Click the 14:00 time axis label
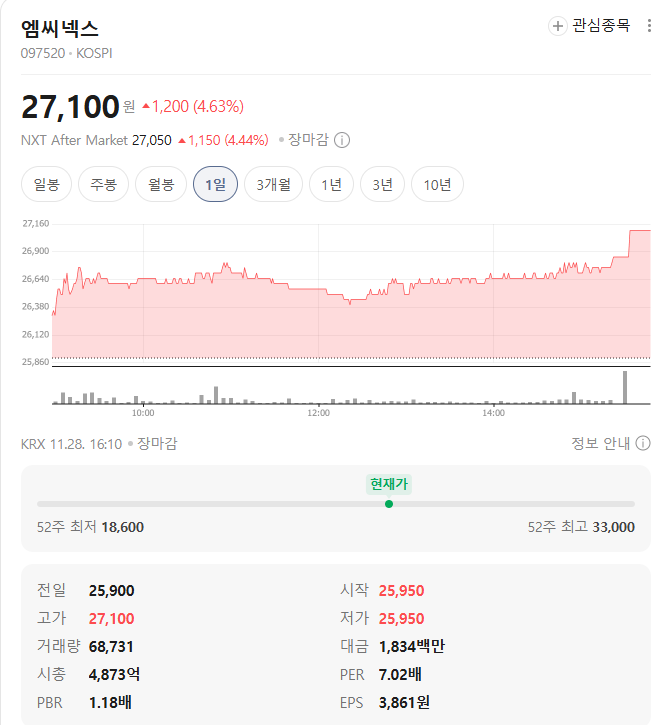 pos(493,413)
